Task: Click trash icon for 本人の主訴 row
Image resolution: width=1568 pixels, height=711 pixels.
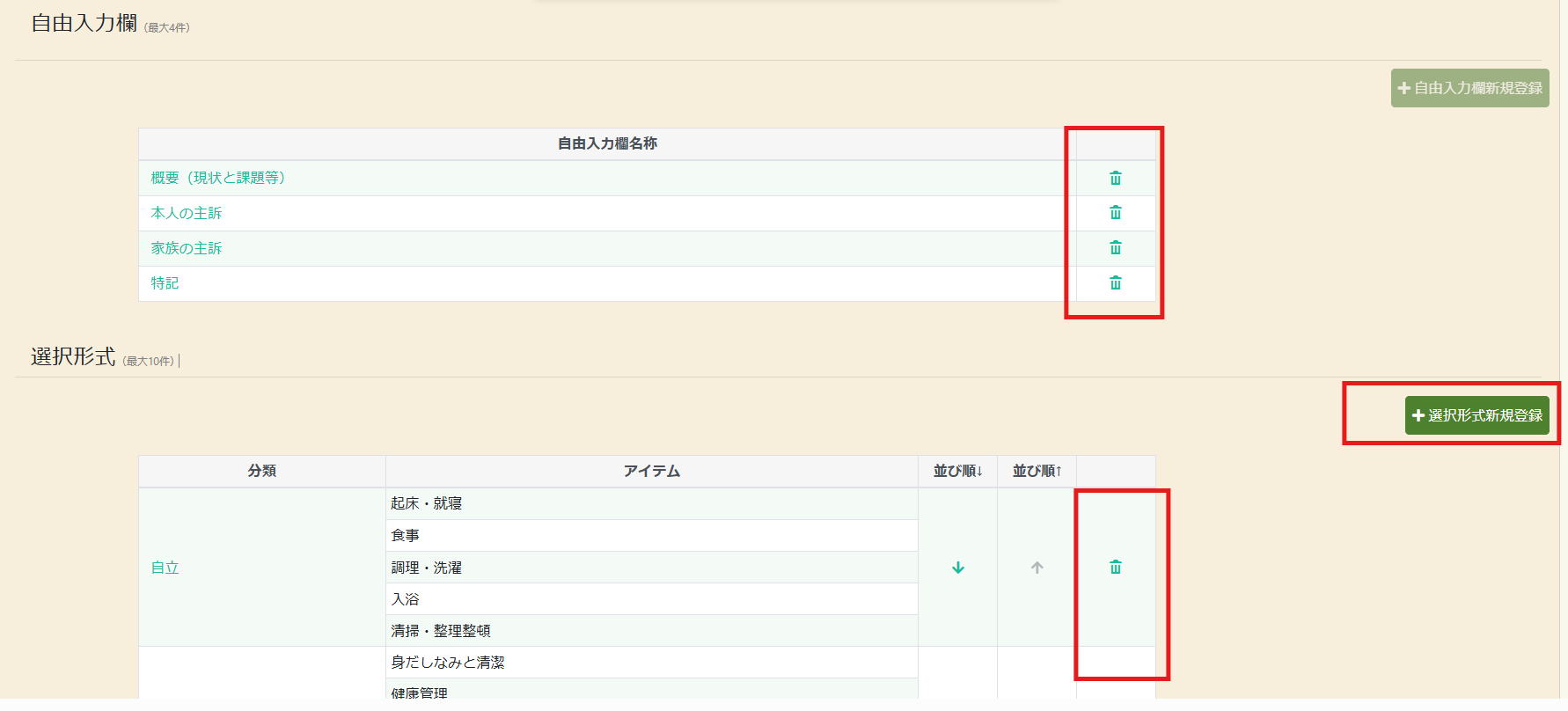Action: pos(1115,213)
